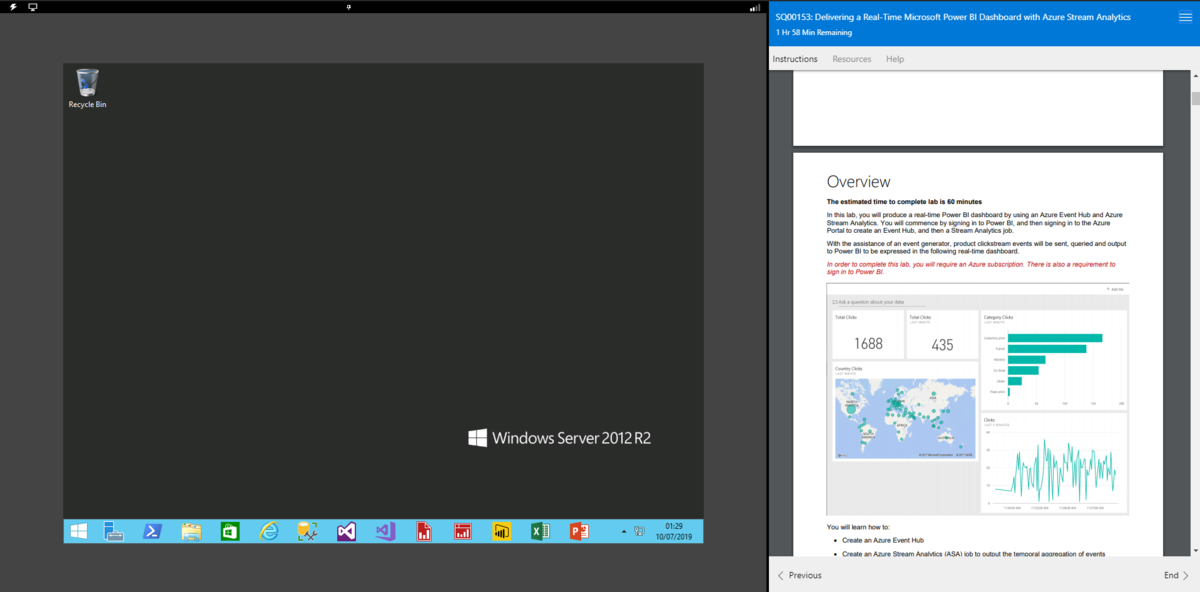
Task: Open the taskbar clock showing 01:29
Action: point(674,531)
